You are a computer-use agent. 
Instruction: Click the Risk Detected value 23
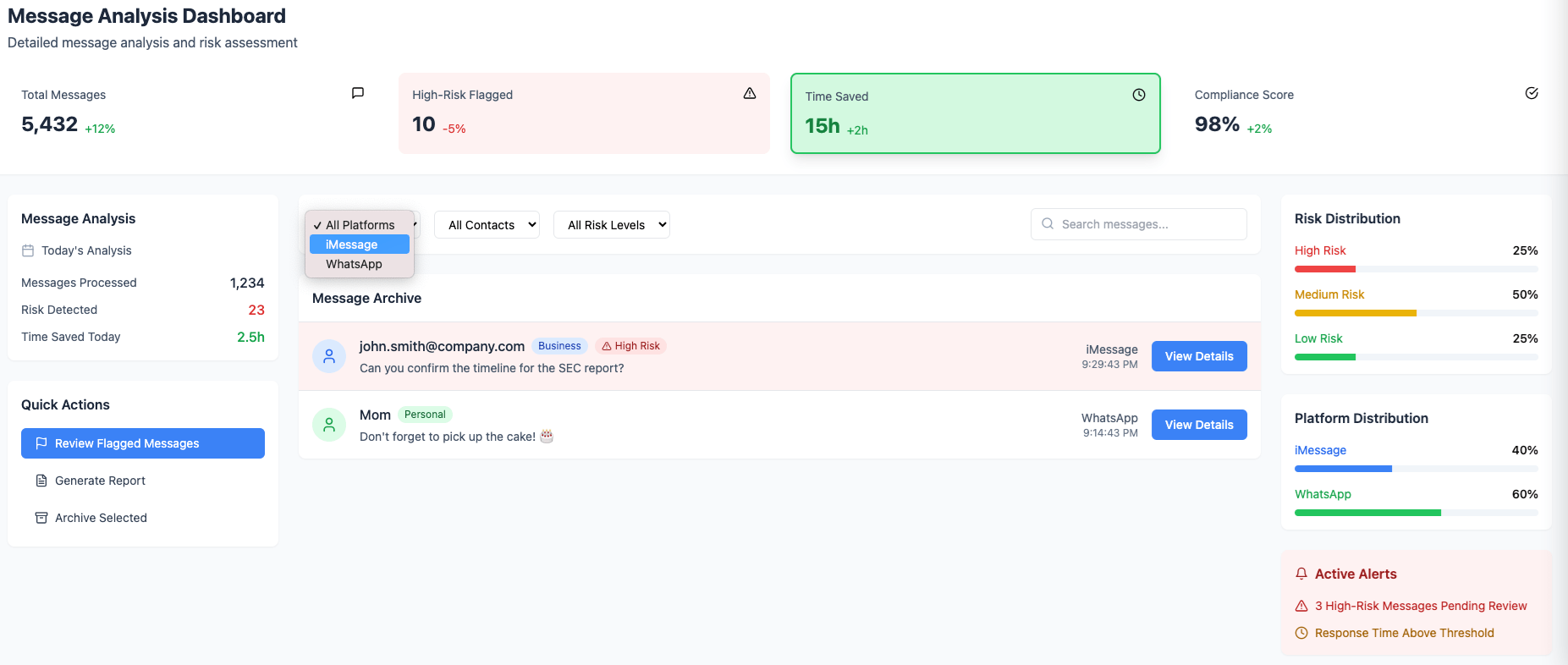coord(256,310)
